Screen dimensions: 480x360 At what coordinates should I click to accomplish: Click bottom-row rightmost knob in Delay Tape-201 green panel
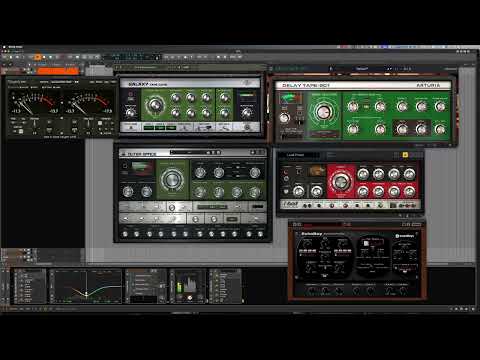pyautogui.click(x=440, y=129)
